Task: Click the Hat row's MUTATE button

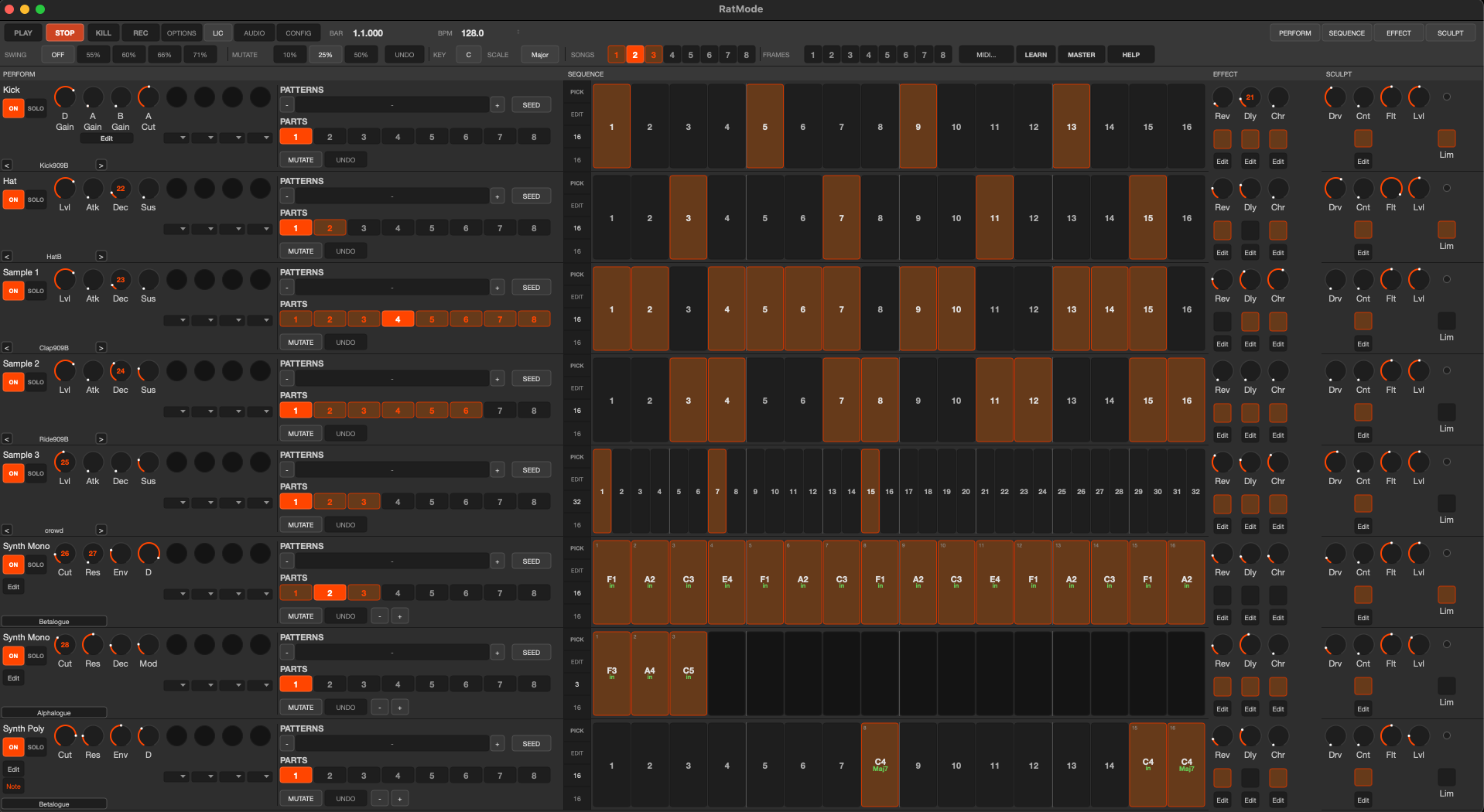Action: pyautogui.click(x=301, y=251)
